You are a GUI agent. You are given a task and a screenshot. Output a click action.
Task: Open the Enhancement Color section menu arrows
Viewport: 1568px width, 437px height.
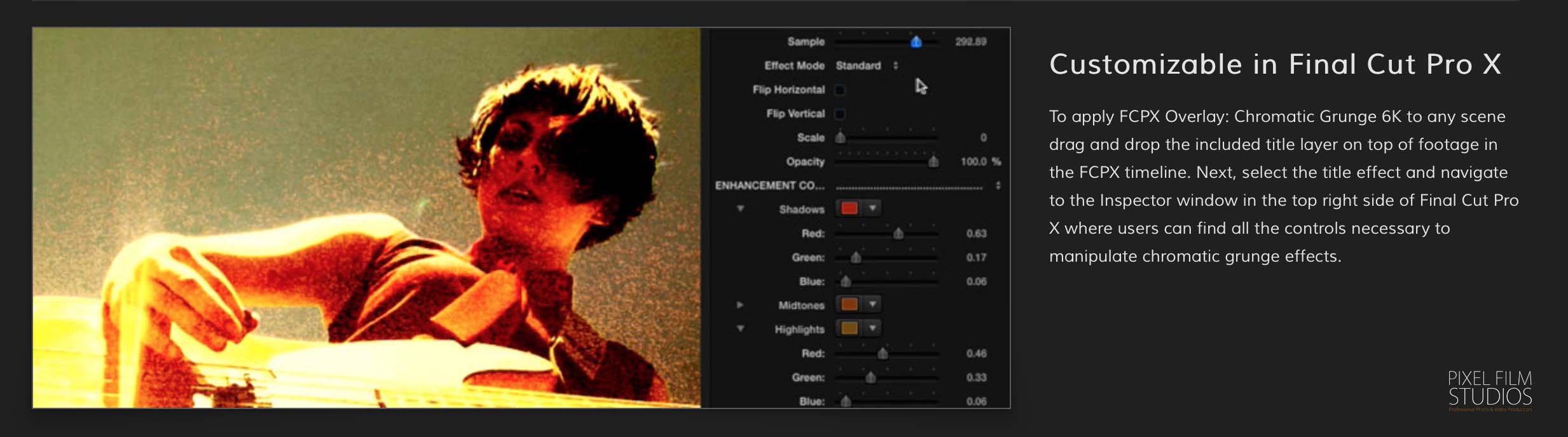coord(998,185)
